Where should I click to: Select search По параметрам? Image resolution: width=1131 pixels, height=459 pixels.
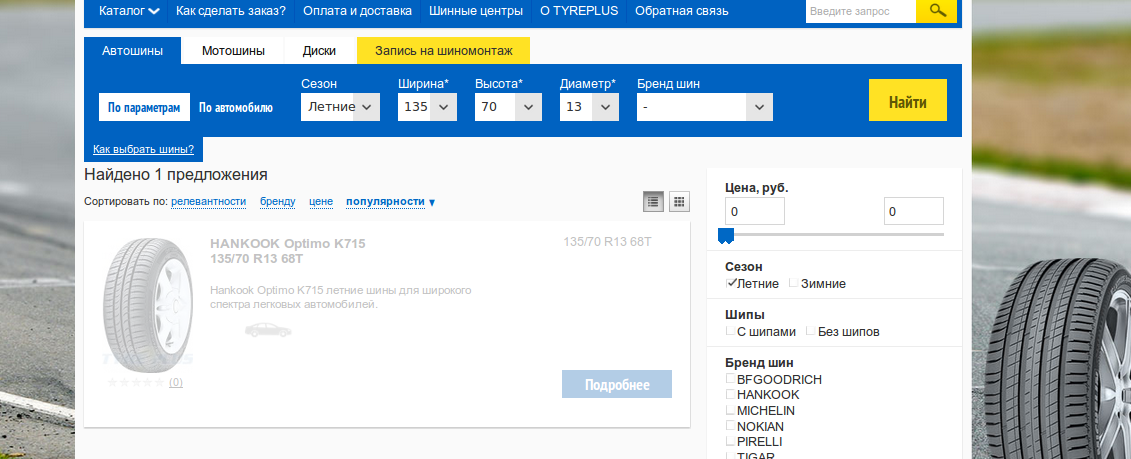coord(144,108)
